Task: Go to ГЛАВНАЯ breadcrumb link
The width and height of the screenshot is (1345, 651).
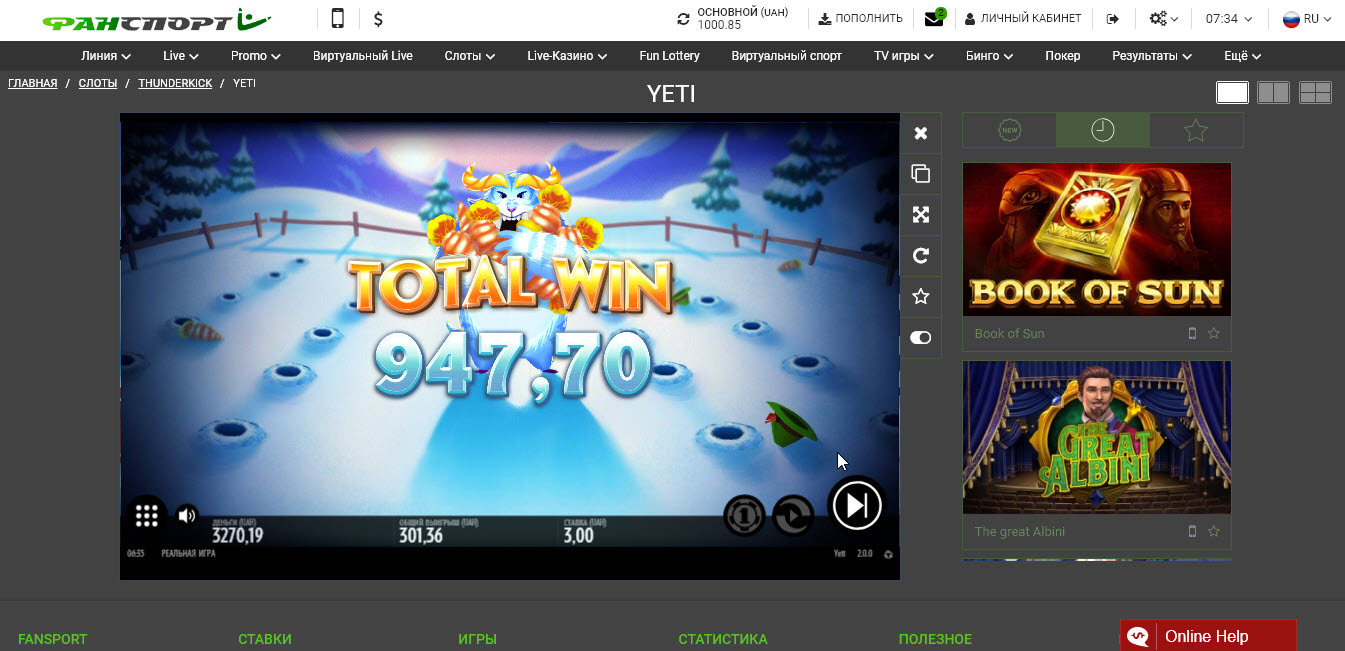Action: [x=33, y=84]
